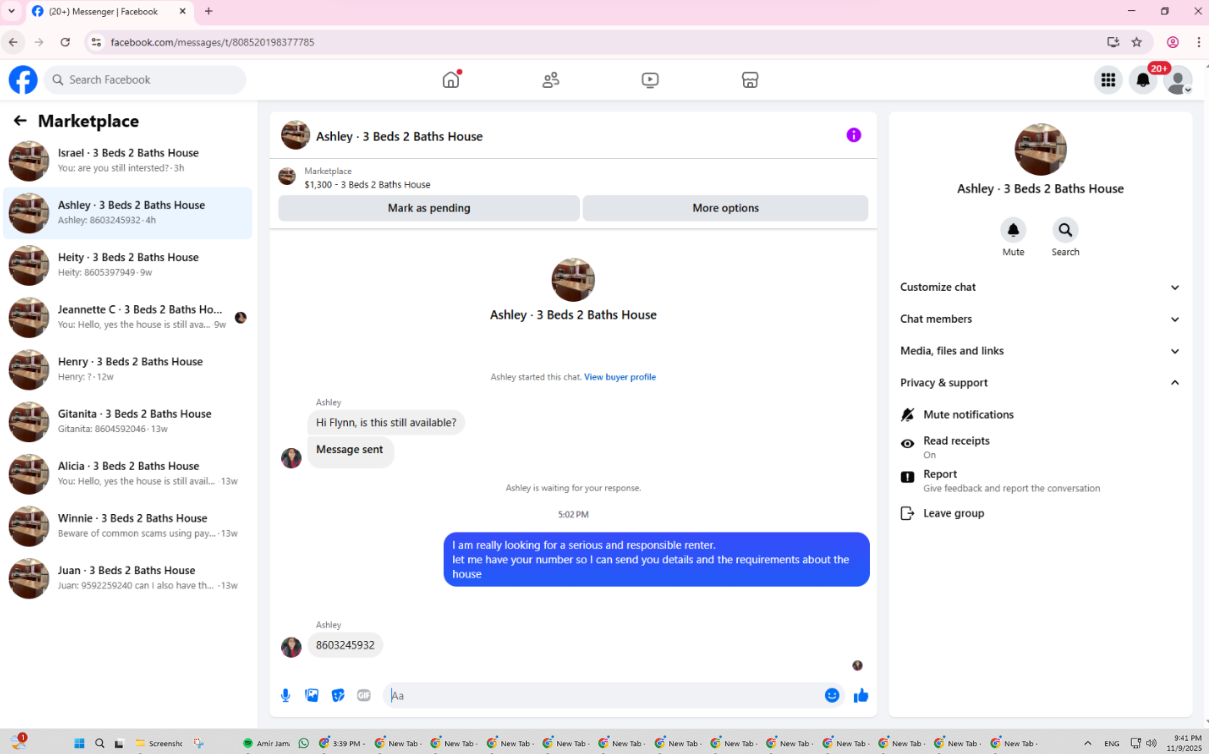Open the Facebook home icon

(x=451, y=80)
